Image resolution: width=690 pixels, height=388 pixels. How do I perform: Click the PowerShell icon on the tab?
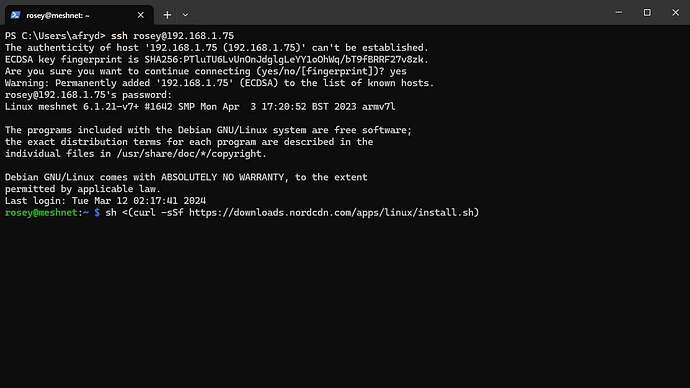click(x=15, y=15)
